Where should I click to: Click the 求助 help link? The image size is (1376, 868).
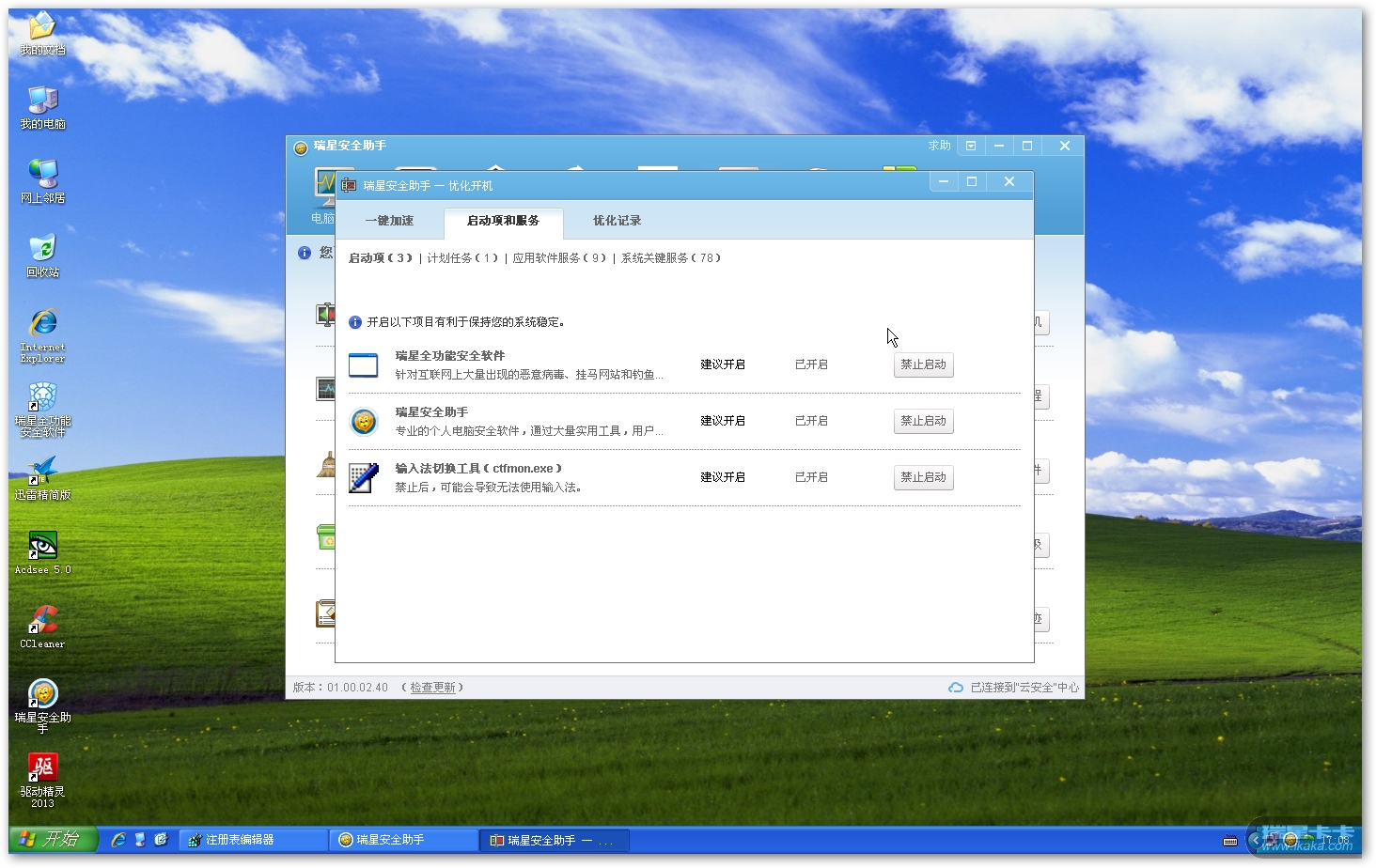click(x=940, y=146)
